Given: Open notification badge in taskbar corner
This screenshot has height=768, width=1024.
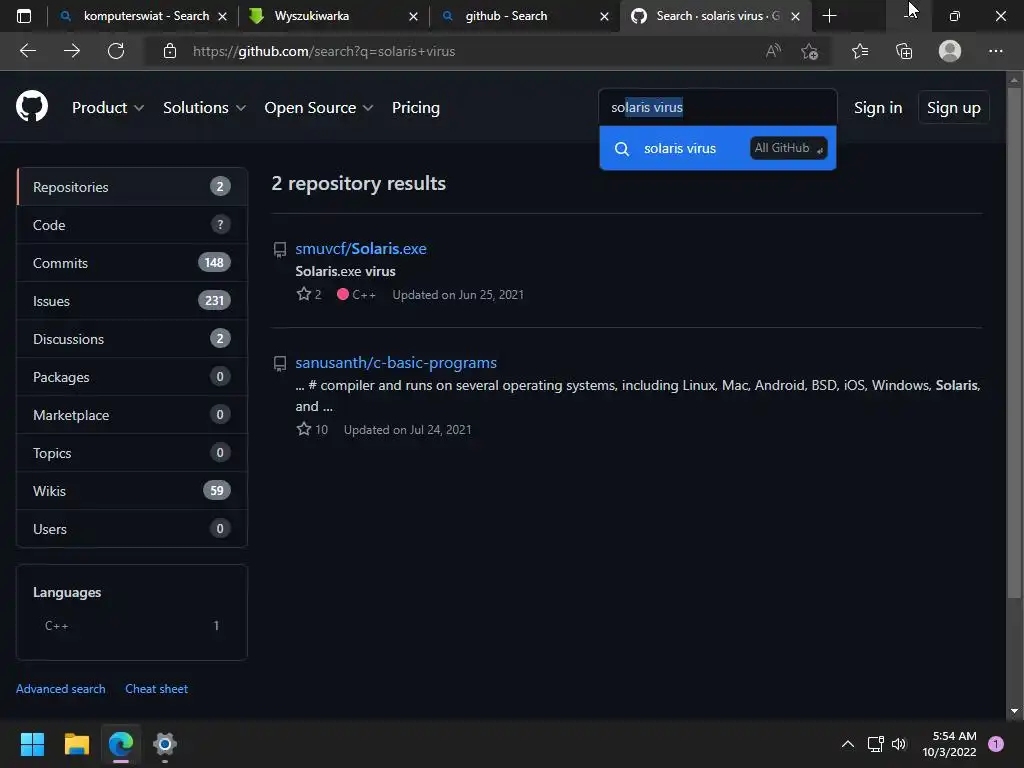Looking at the screenshot, I should click(996, 744).
